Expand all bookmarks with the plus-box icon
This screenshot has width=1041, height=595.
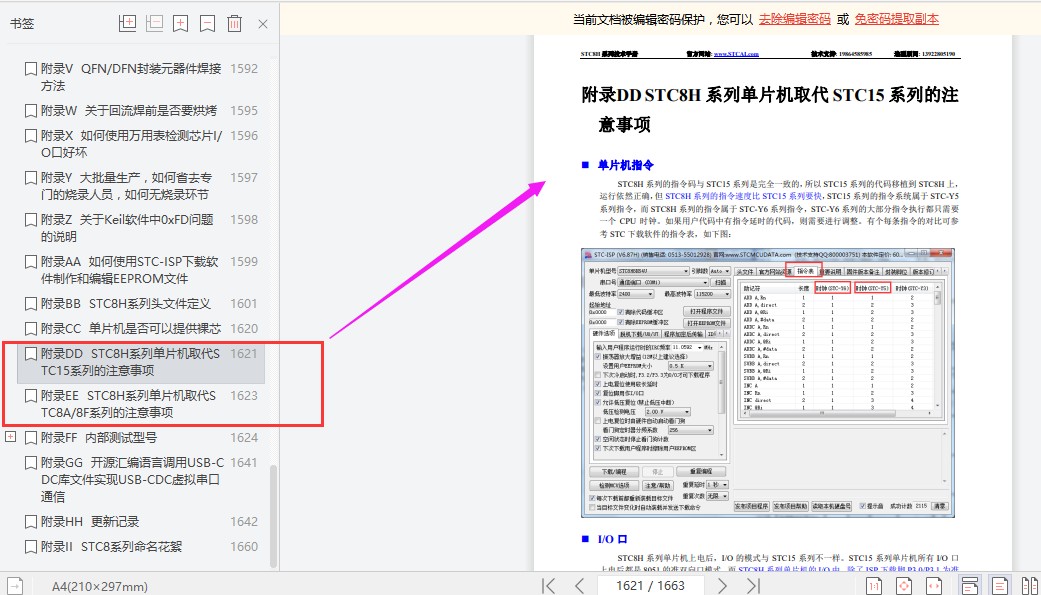[x=127, y=23]
